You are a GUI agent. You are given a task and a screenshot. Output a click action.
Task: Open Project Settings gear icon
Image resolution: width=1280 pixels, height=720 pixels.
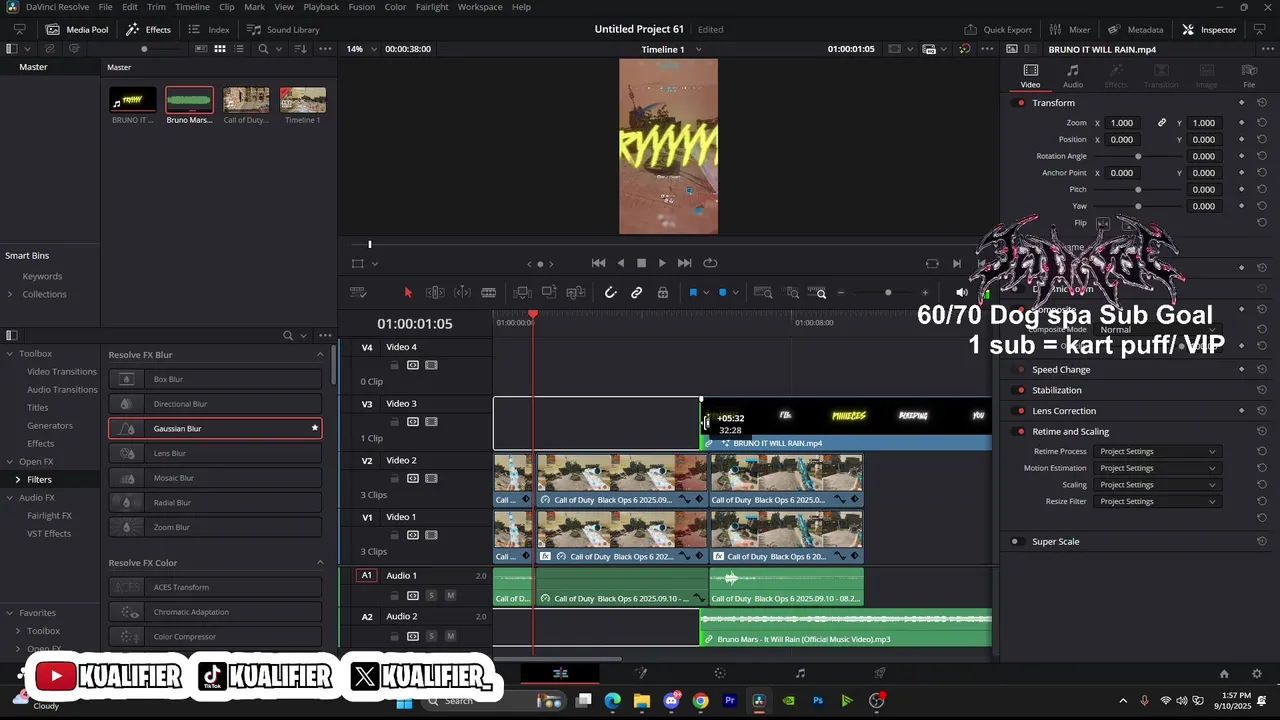tap(1257, 673)
